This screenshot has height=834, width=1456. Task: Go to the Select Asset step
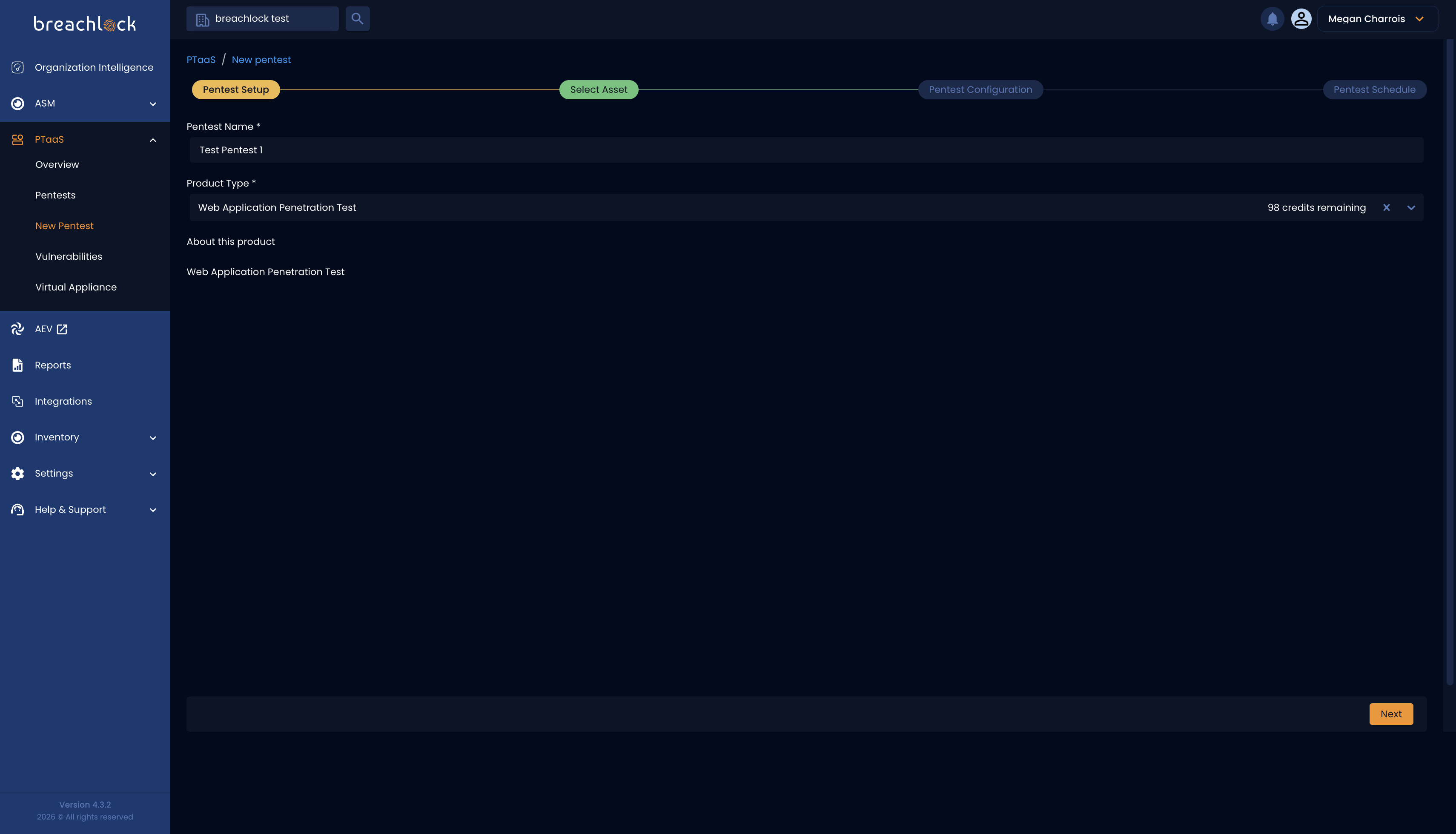coord(599,90)
